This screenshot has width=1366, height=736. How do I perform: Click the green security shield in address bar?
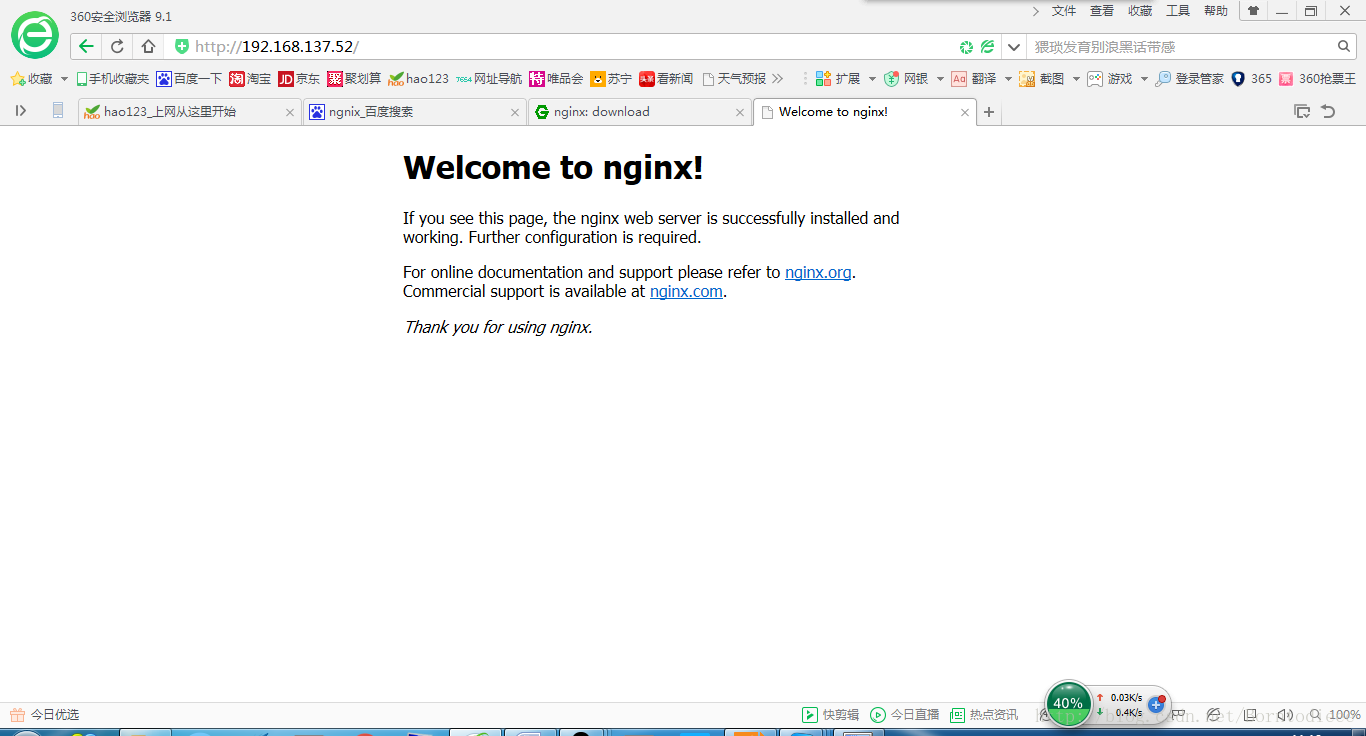181,46
